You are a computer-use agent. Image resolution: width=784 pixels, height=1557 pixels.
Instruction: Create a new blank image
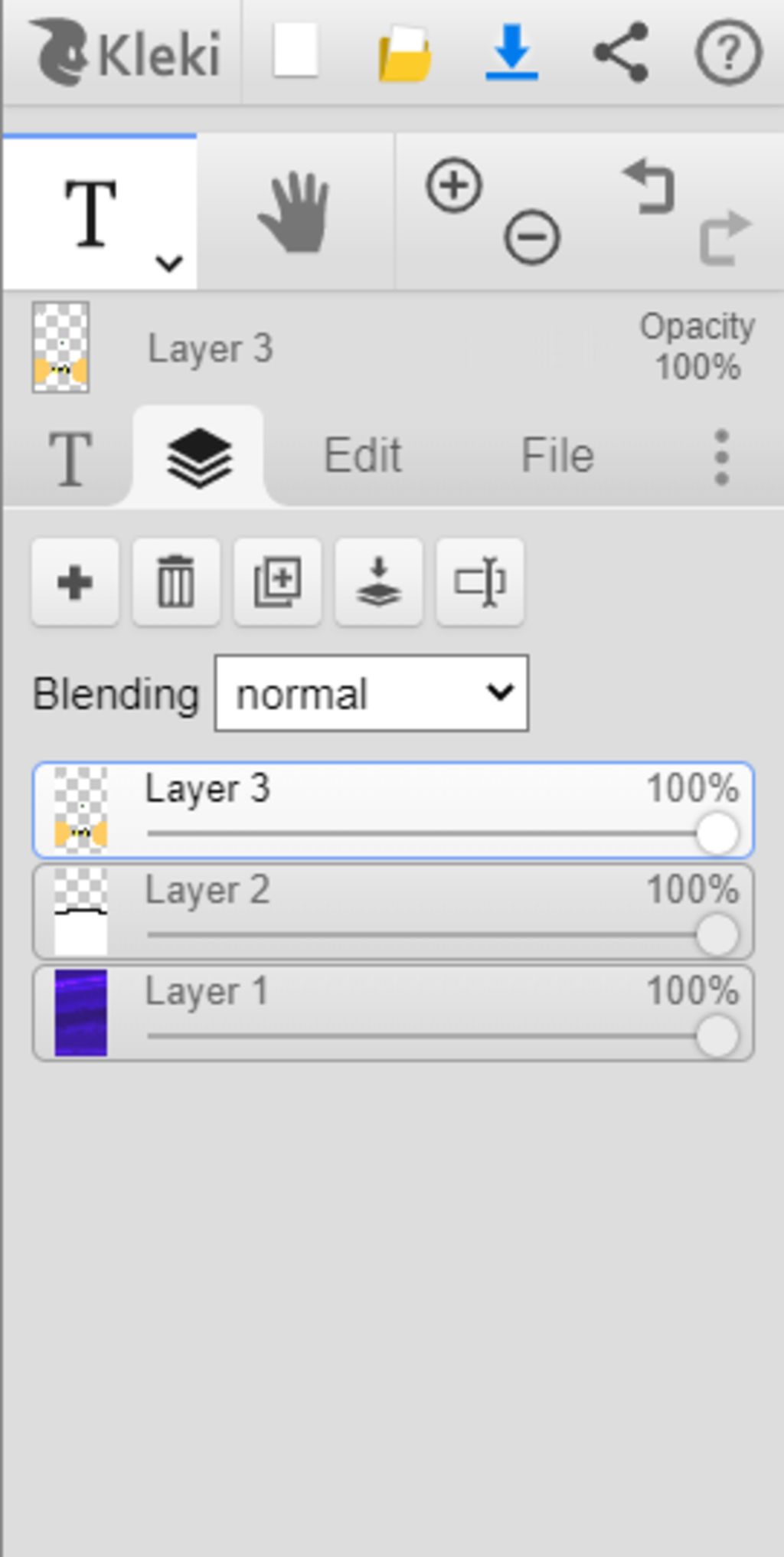[x=296, y=51]
